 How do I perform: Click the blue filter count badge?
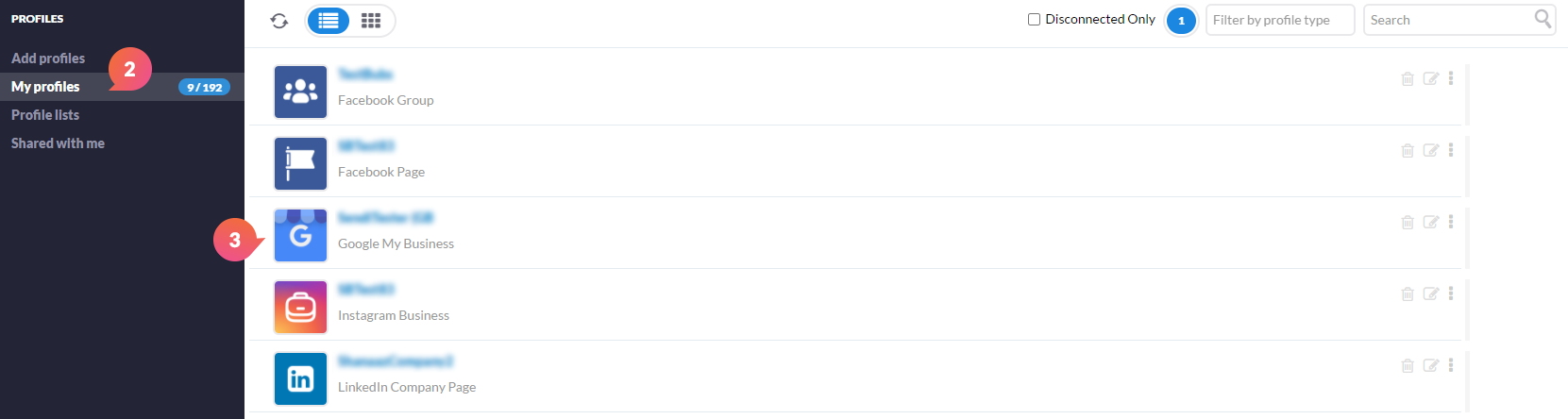pyautogui.click(x=1181, y=21)
